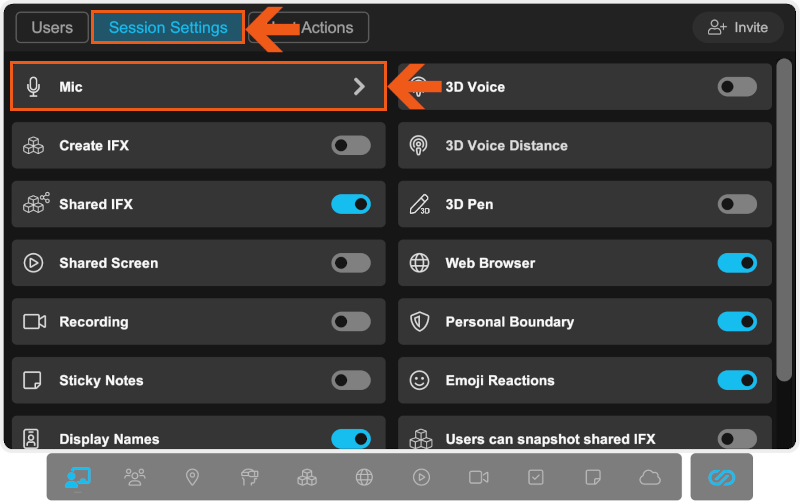Disable the Web Browser toggle
The height and width of the screenshot is (503, 800).
click(737, 263)
